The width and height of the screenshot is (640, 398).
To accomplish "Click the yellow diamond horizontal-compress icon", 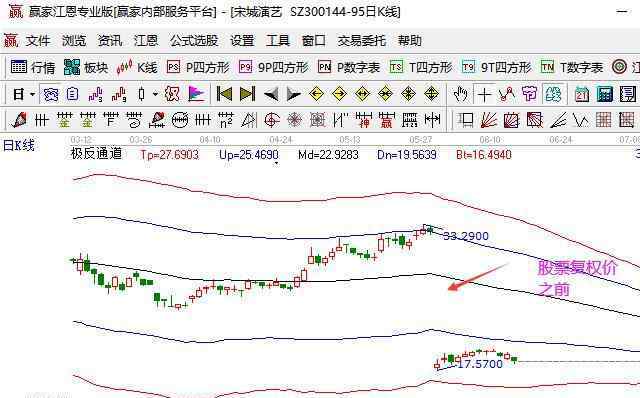I will 385,94.
